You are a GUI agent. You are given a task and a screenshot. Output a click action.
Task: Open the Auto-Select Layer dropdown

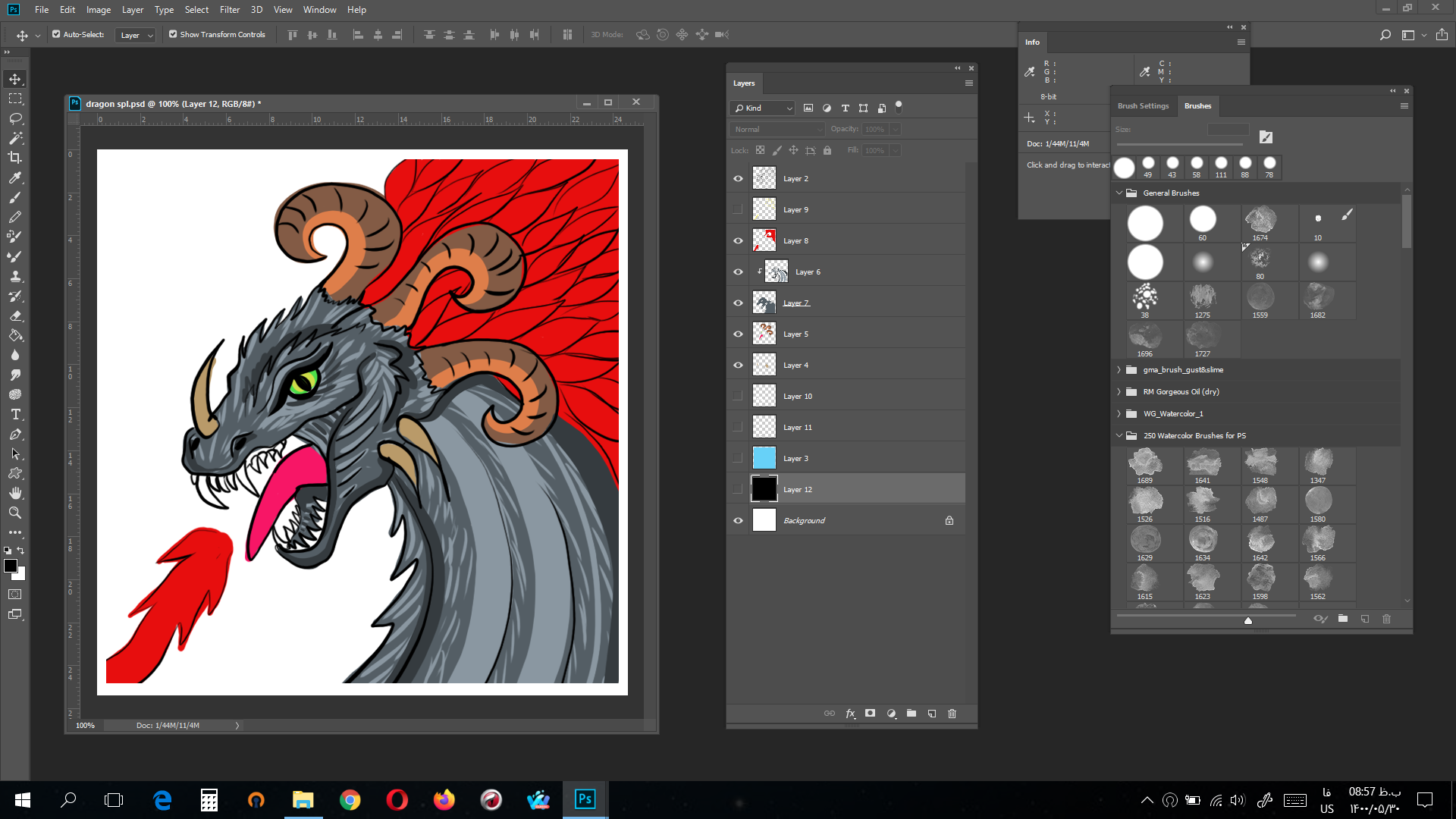(x=136, y=35)
